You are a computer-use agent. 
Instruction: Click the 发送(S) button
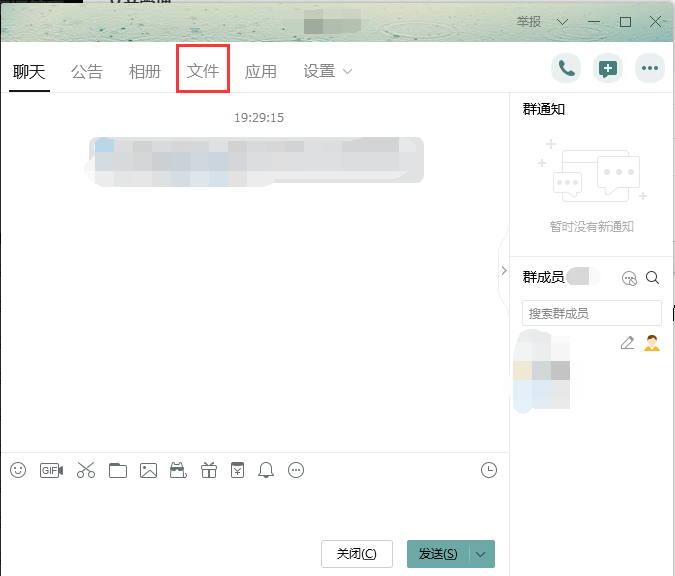point(438,554)
